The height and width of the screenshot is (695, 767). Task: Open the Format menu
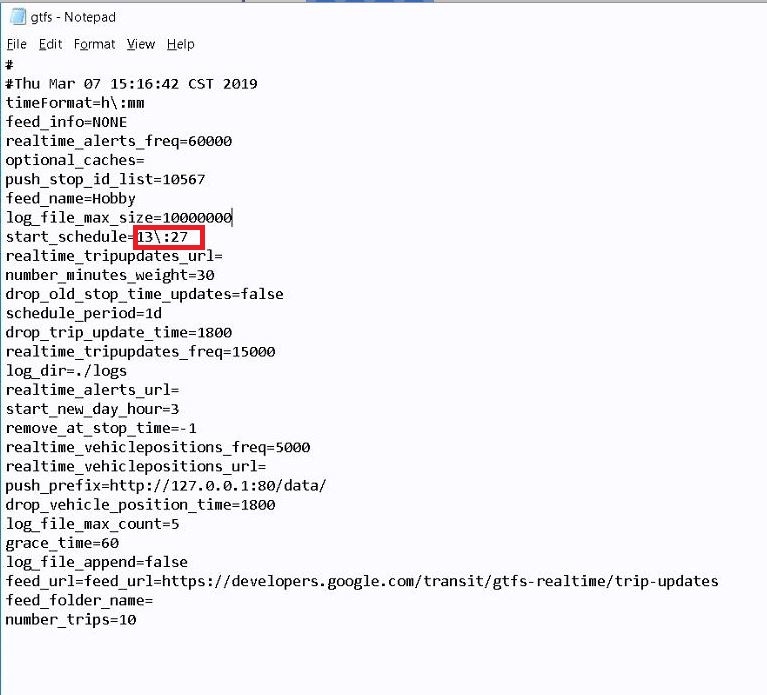(x=94, y=44)
